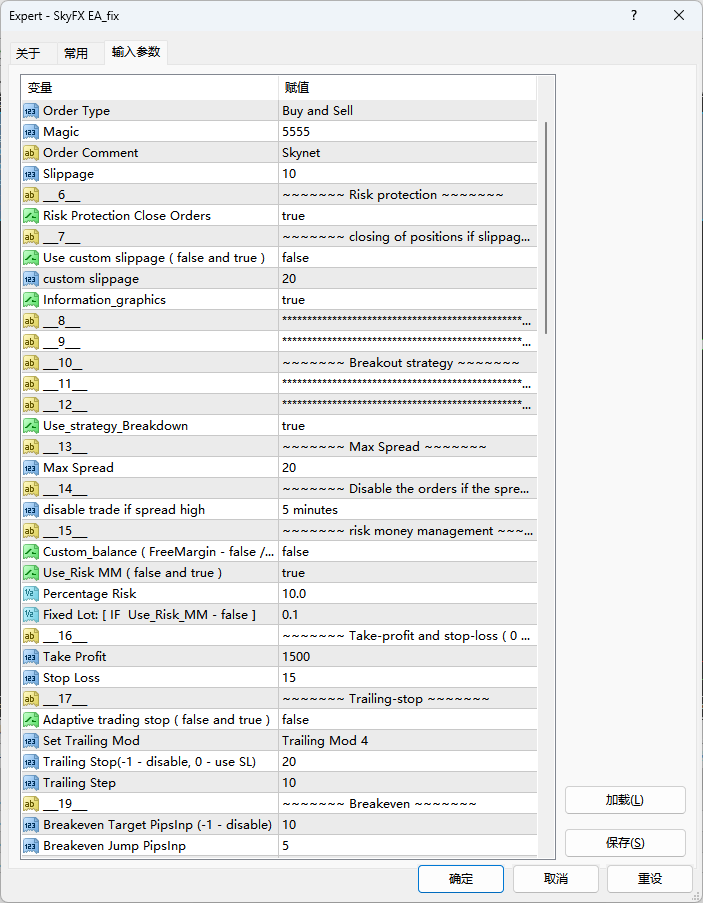Click the integer icon beside Magic
The height and width of the screenshot is (903, 703).
click(31, 132)
